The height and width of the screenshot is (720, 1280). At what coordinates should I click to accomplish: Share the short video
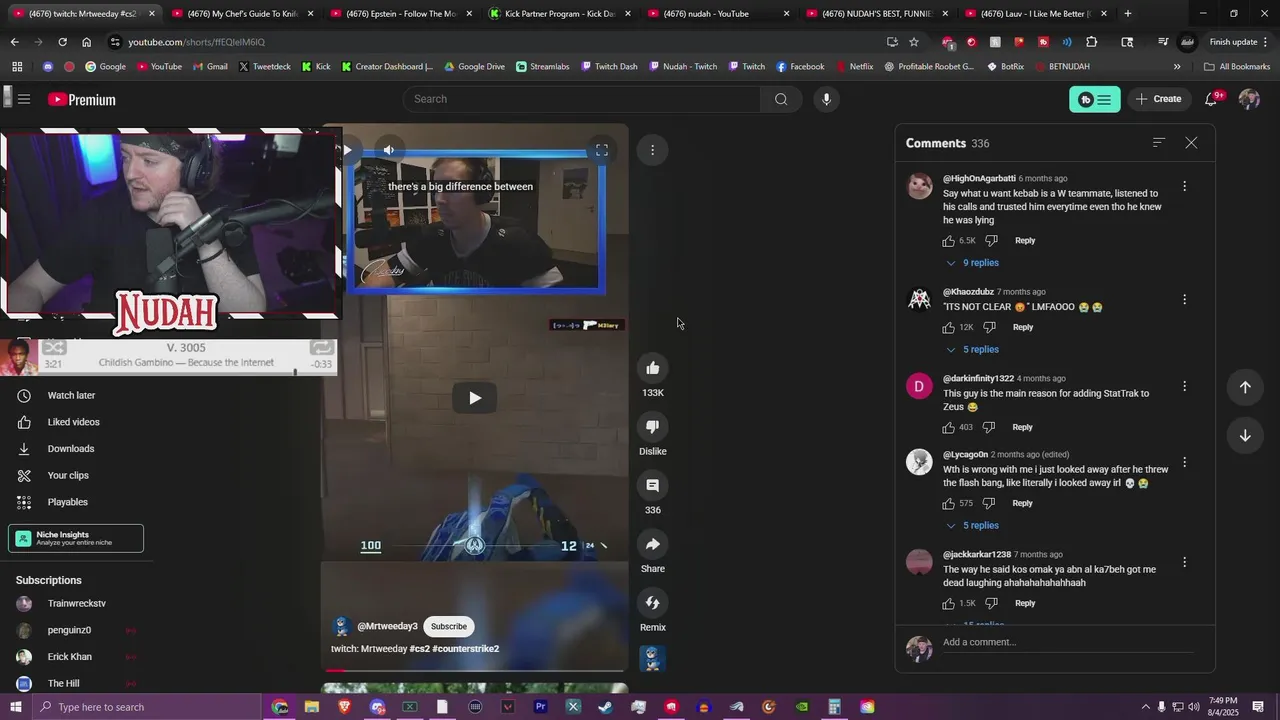[x=652, y=545]
